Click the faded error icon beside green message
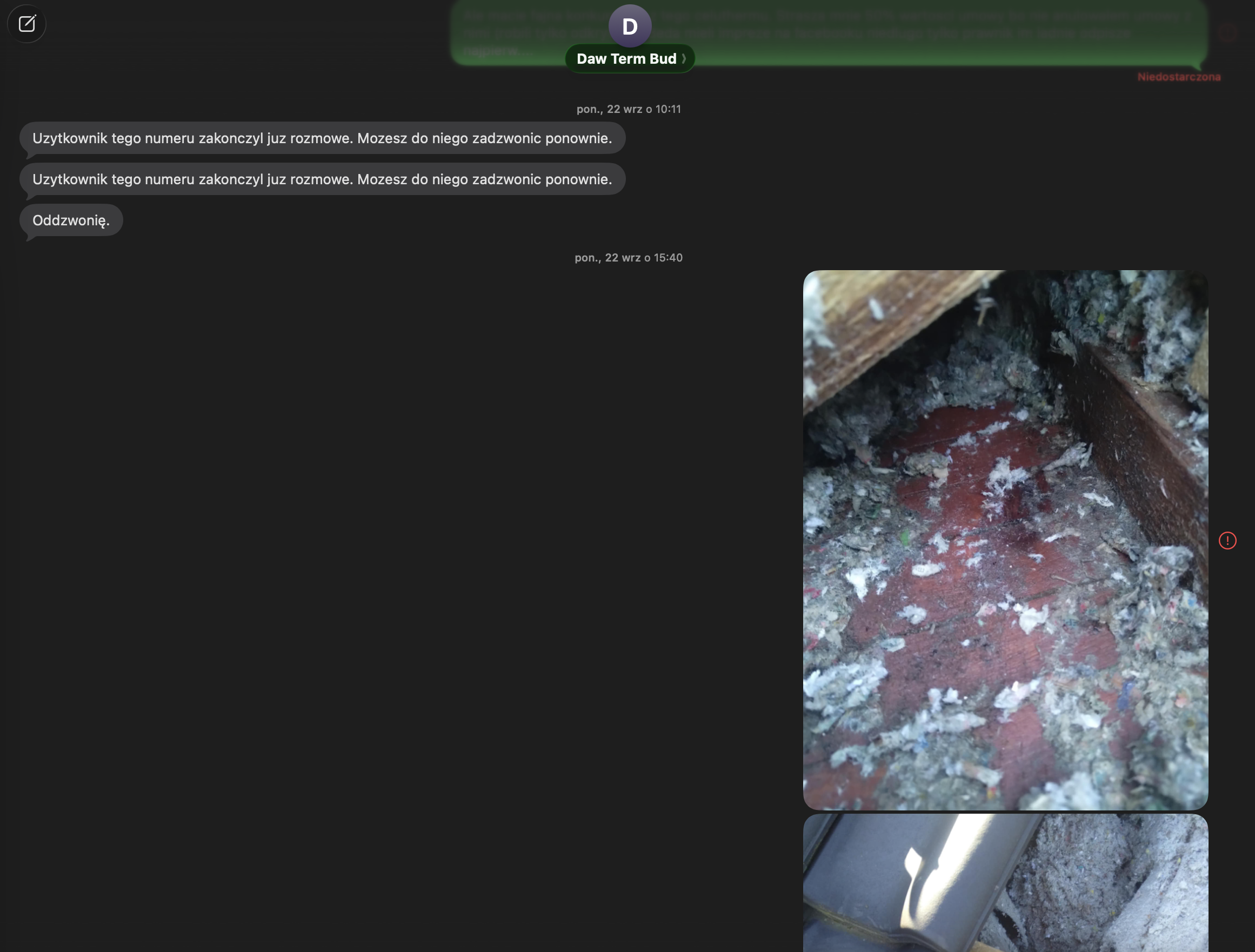 pos(1227,33)
